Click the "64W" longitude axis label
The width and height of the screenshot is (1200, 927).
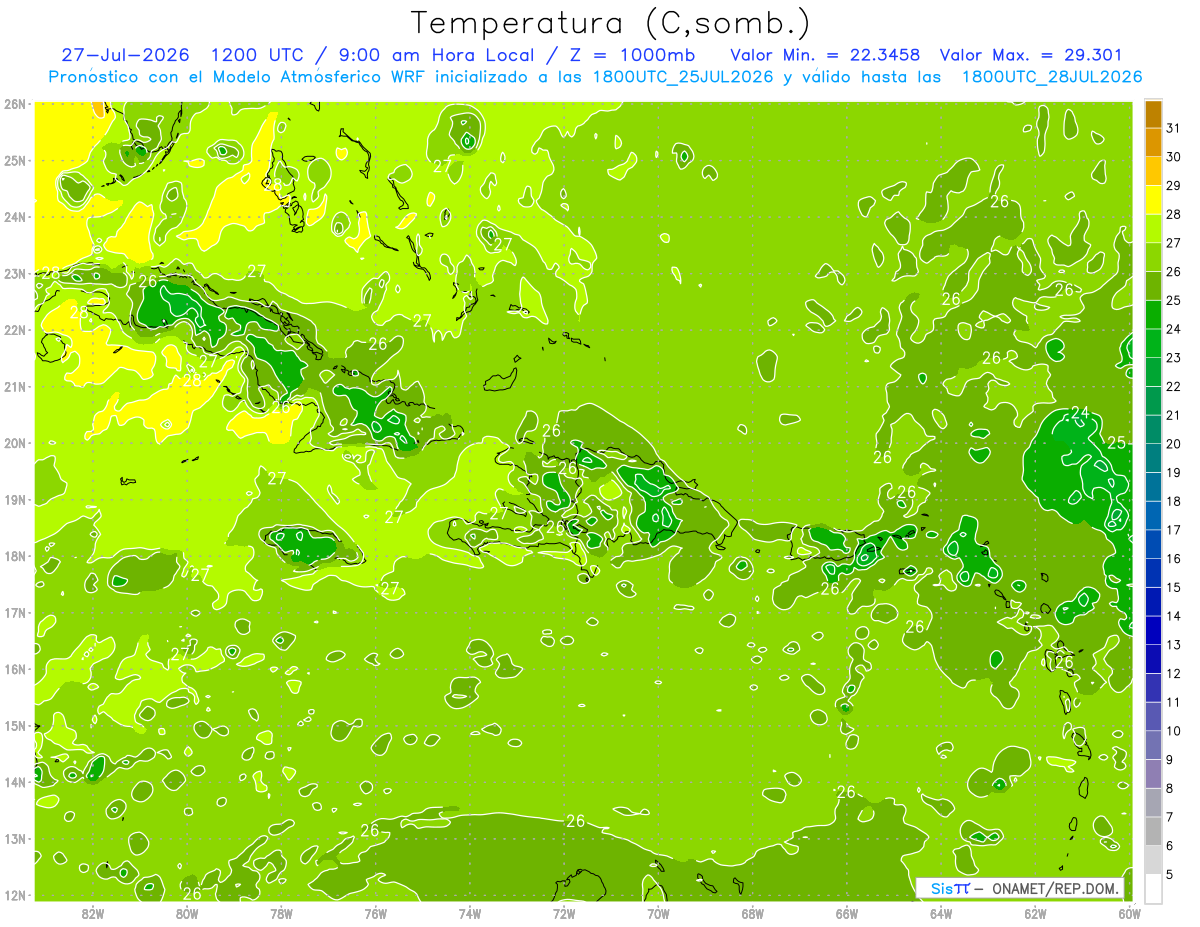[x=941, y=913]
